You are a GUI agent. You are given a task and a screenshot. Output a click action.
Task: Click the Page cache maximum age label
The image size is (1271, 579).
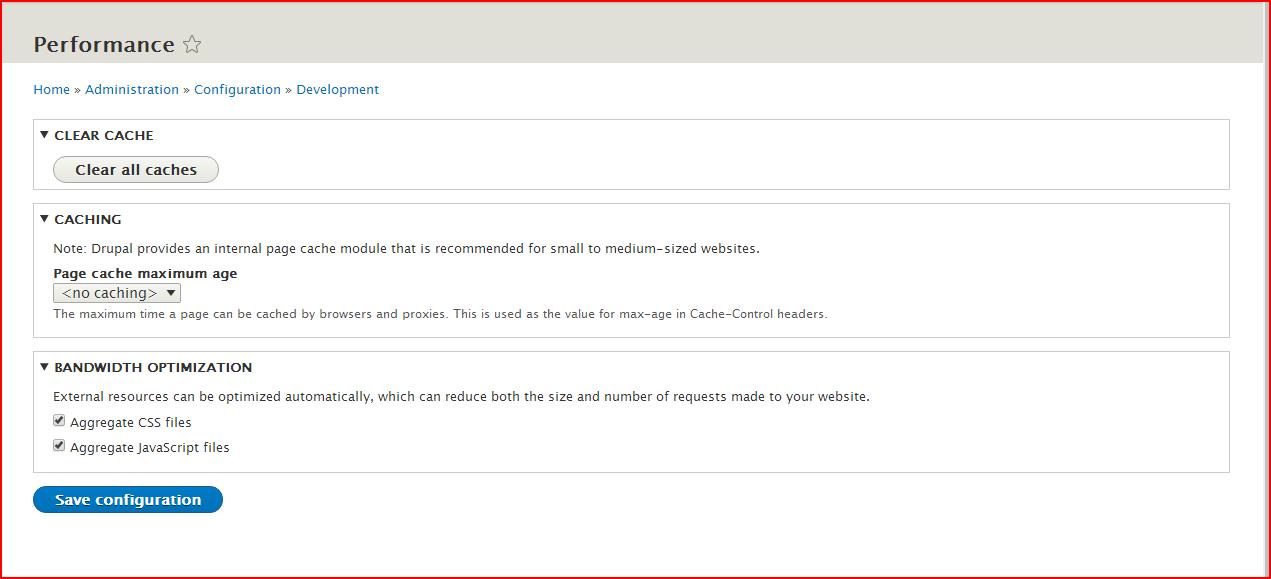(x=145, y=273)
